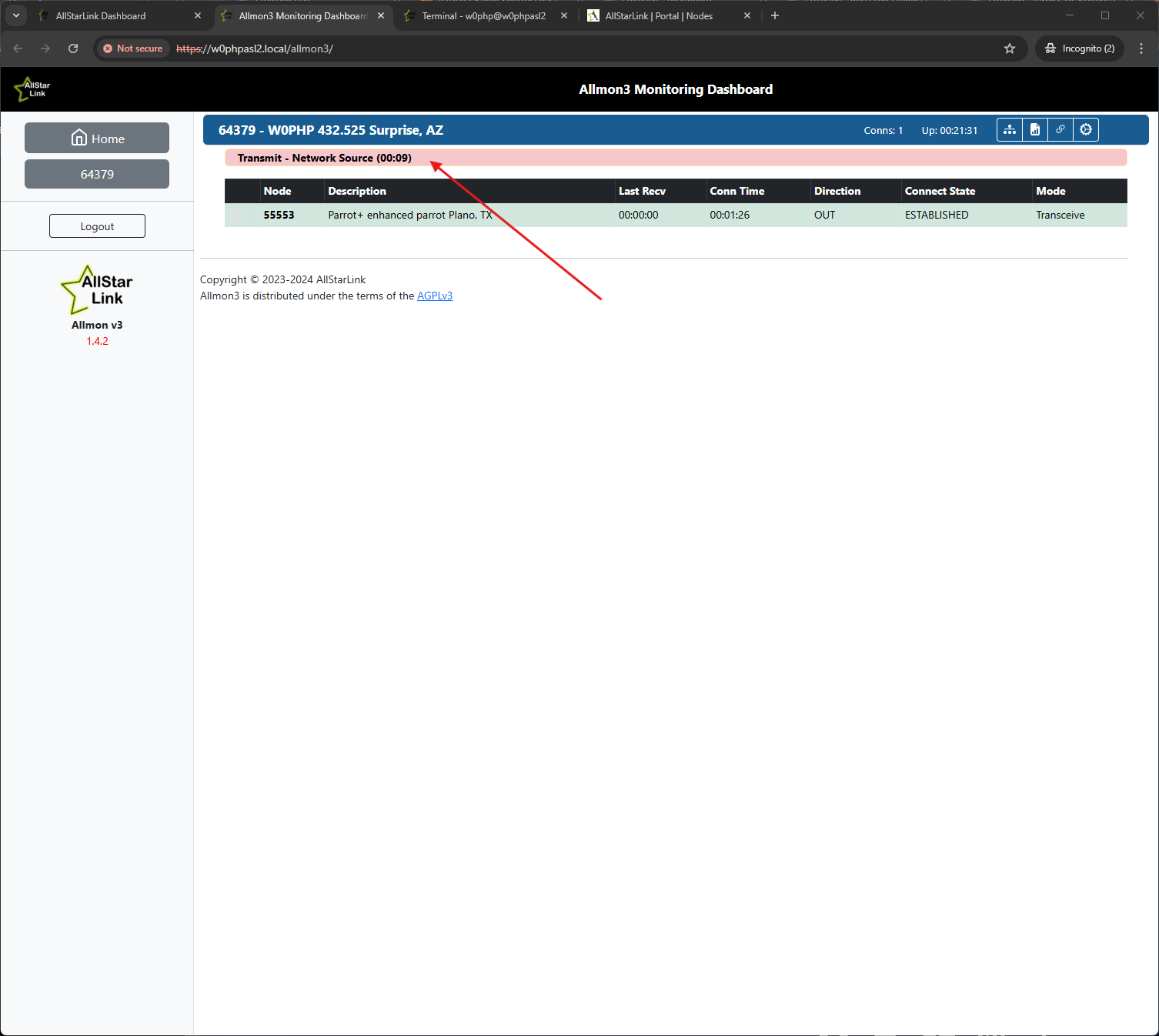Go to Home in sidebar

97,139
